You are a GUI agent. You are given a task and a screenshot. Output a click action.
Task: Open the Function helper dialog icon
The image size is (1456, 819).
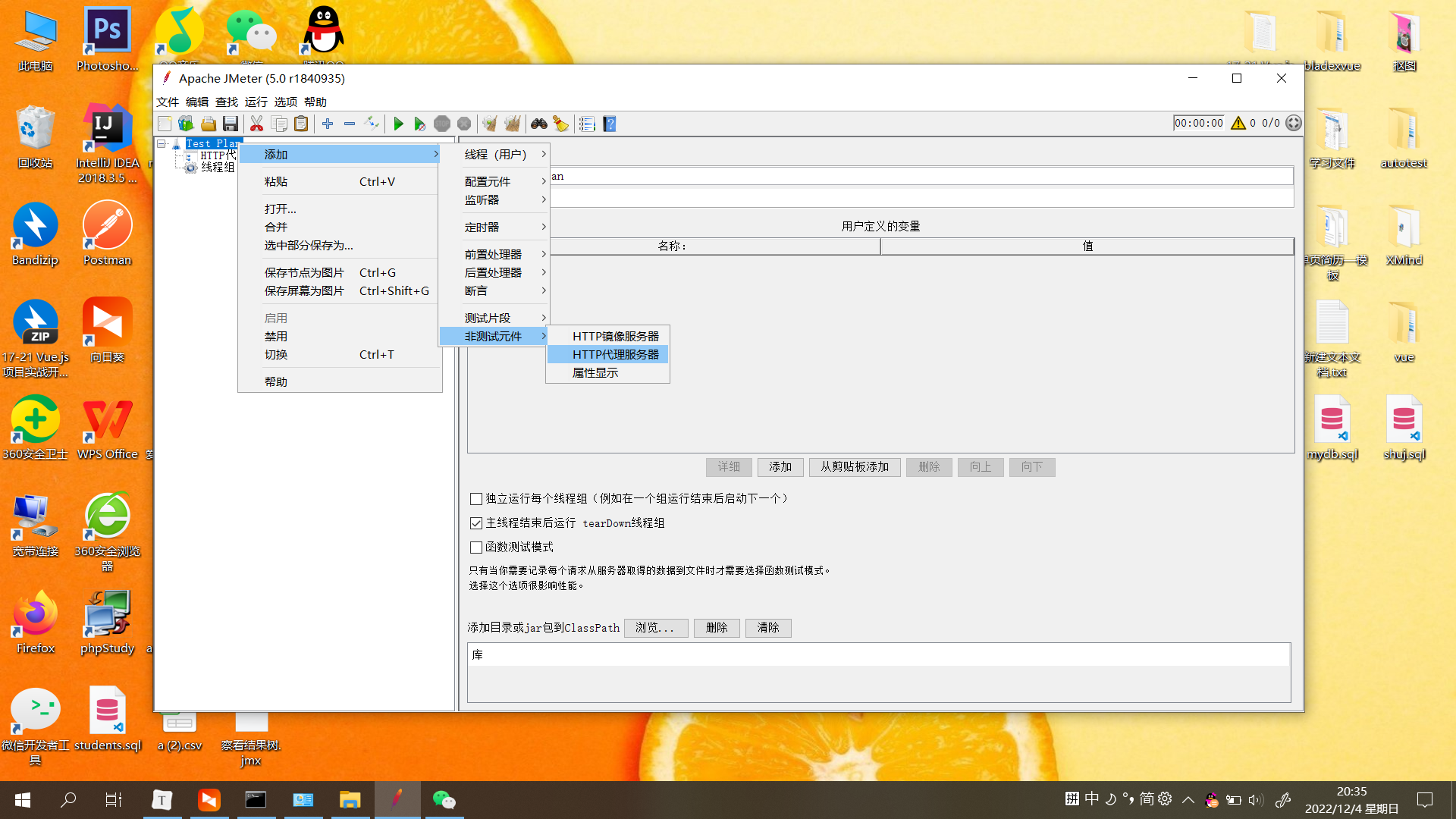pyautogui.click(x=587, y=124)
